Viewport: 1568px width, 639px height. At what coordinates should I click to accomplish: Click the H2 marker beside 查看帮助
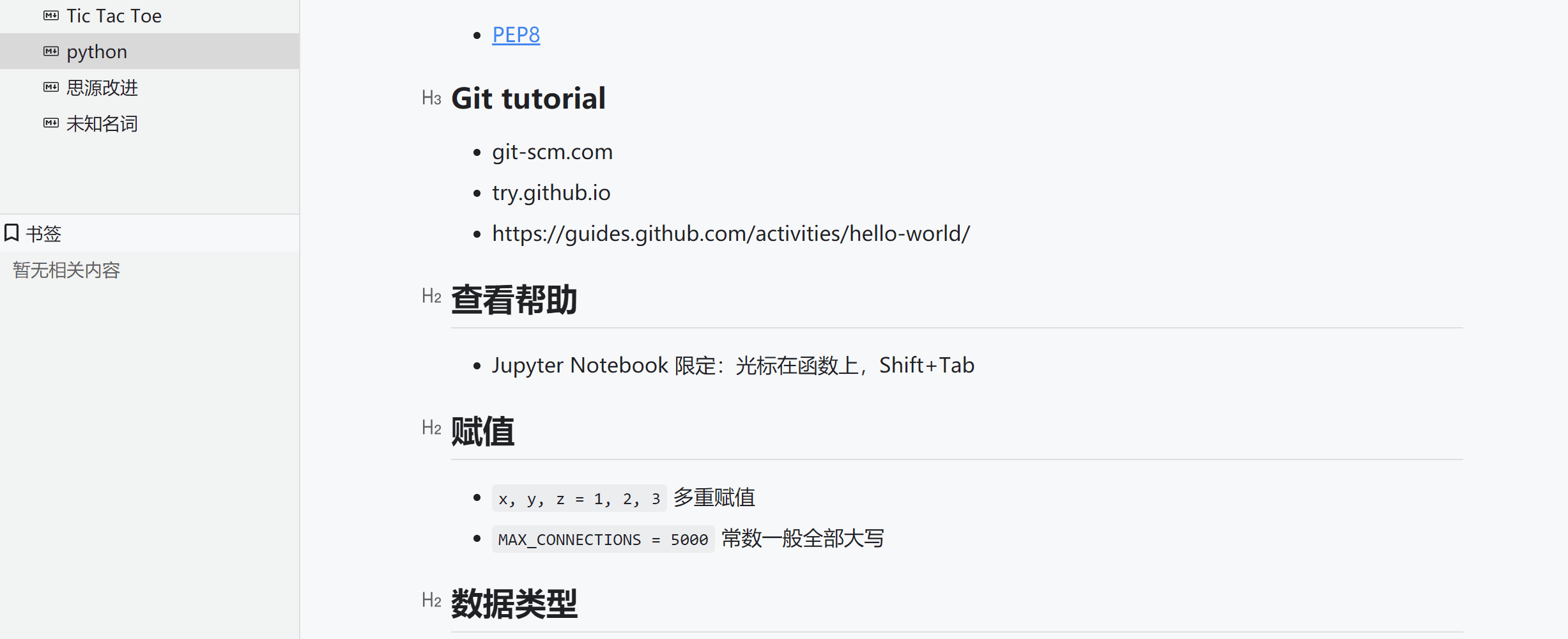(x=431, y=296)
